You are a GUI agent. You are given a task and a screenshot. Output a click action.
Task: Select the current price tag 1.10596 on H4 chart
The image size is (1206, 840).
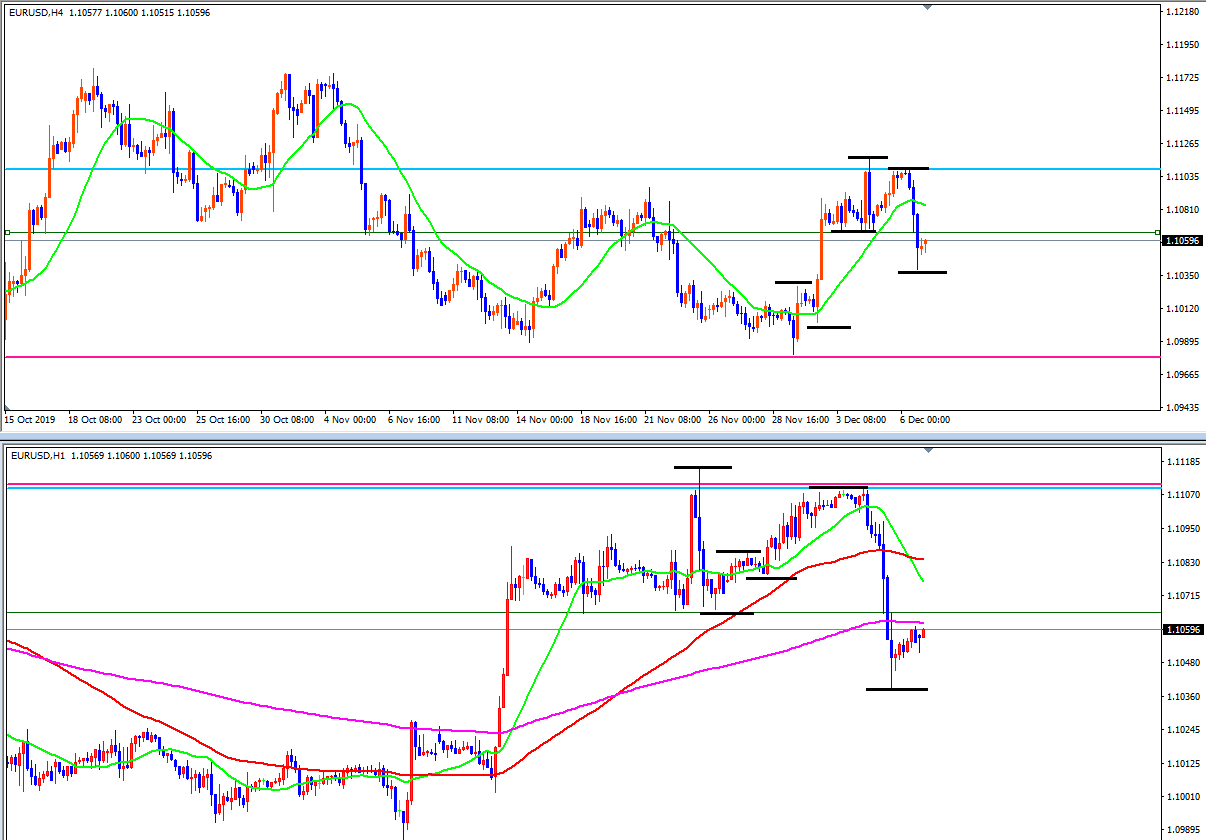pos(1181,241)
